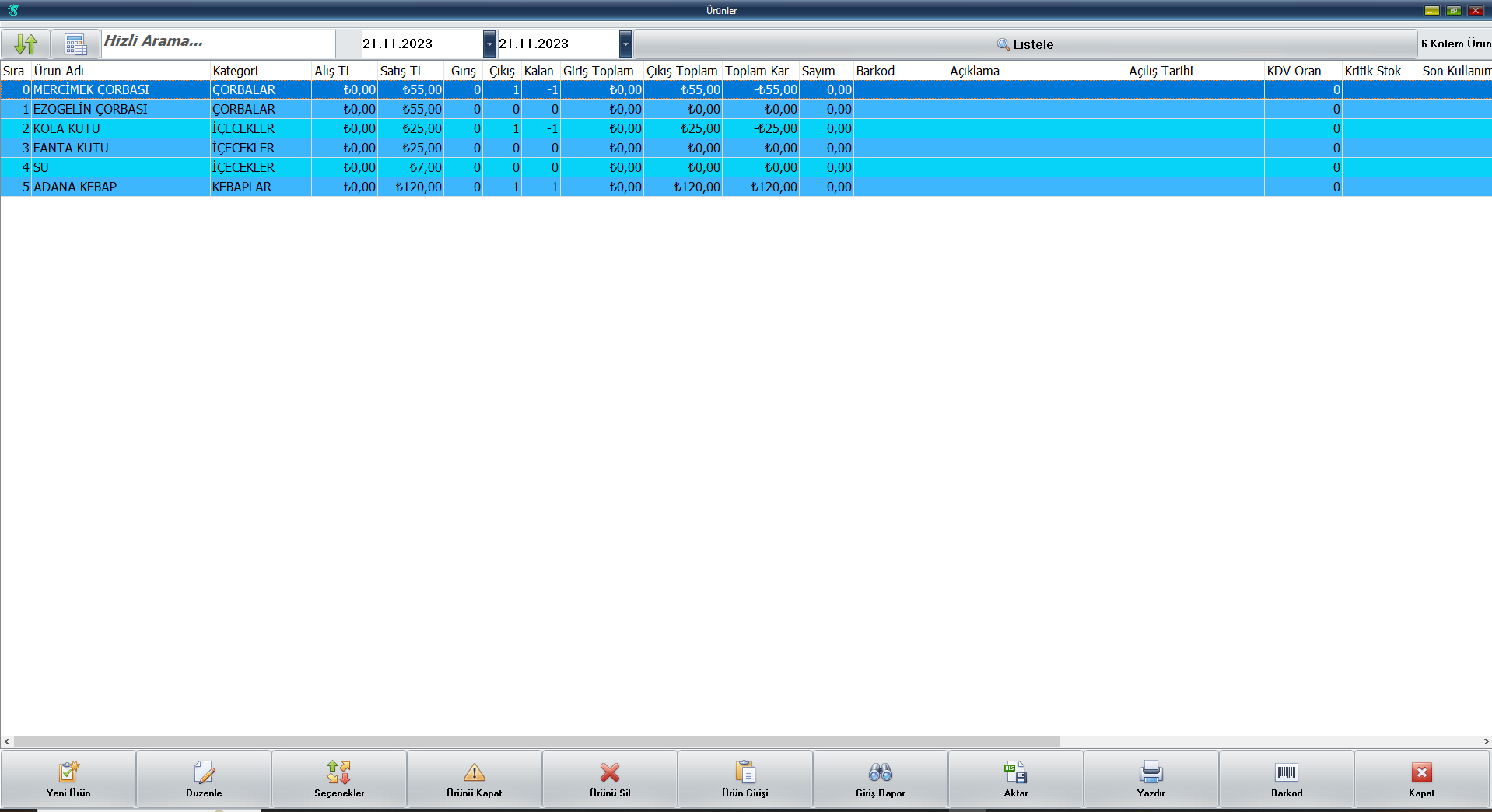Click the ₺120,00 sales price of ADANA KEBAP
The height and width of the screenshot is (812, 1492).
click(411, 187)
